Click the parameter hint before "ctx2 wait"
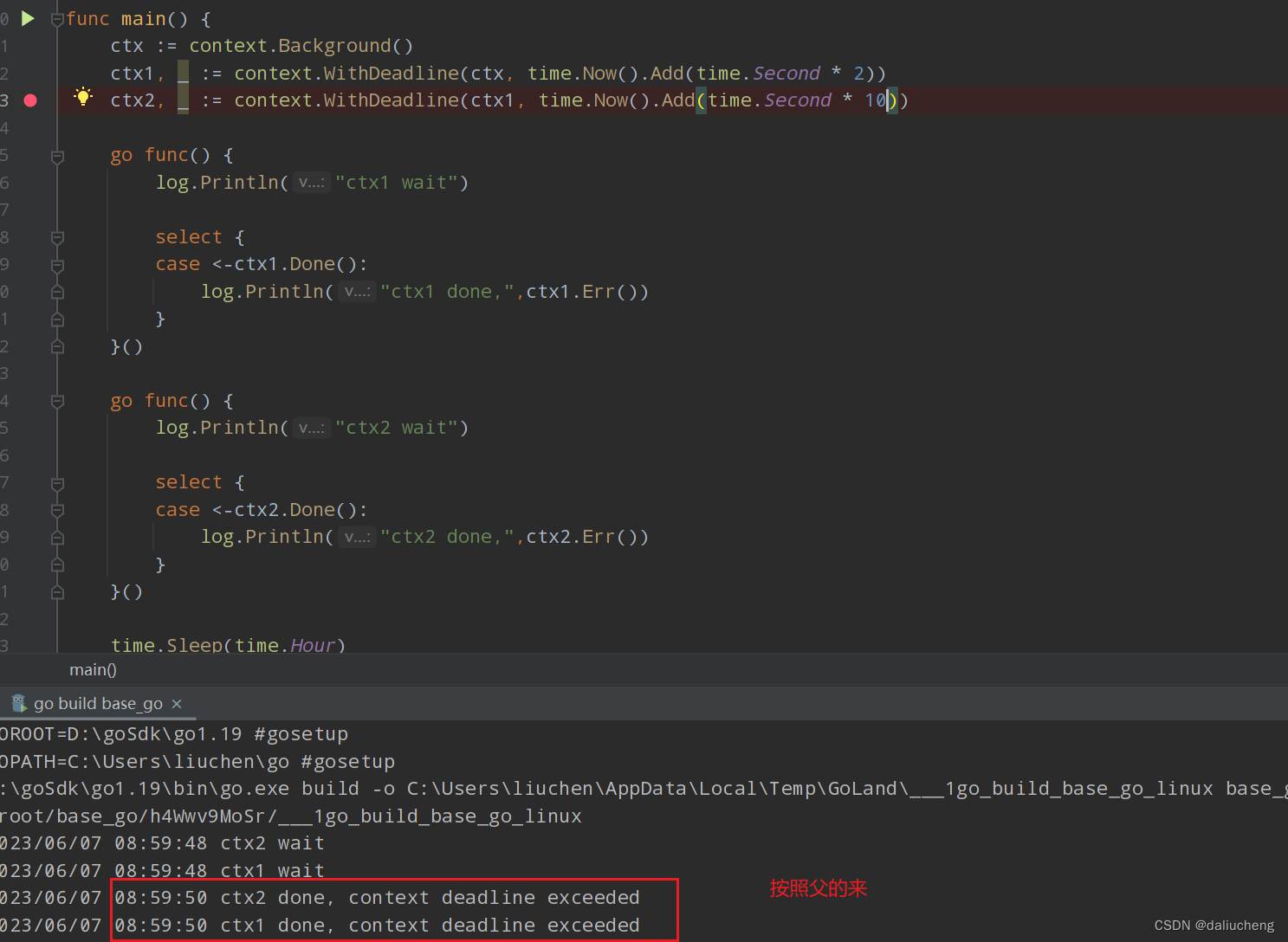Screen dimensions: 1288x942 click(311, 428)
